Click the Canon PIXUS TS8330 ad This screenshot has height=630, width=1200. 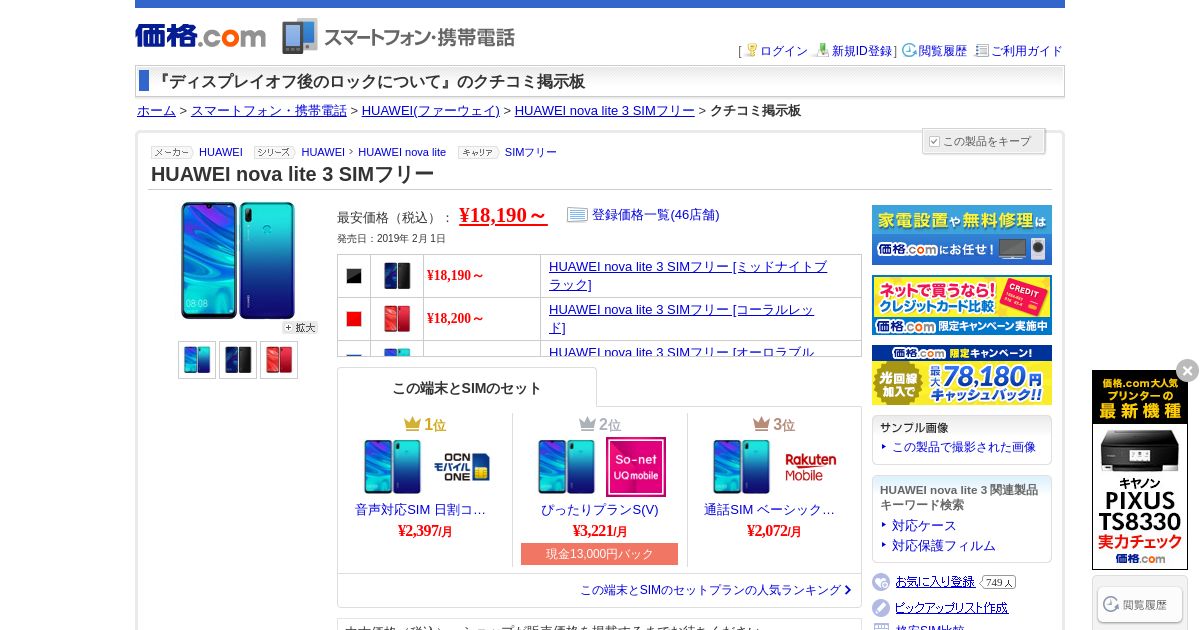[1140, 470]
